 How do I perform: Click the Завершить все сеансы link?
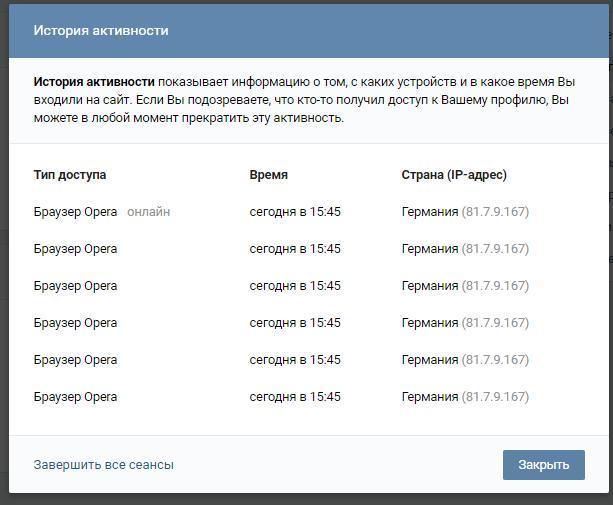coord(103,465)
